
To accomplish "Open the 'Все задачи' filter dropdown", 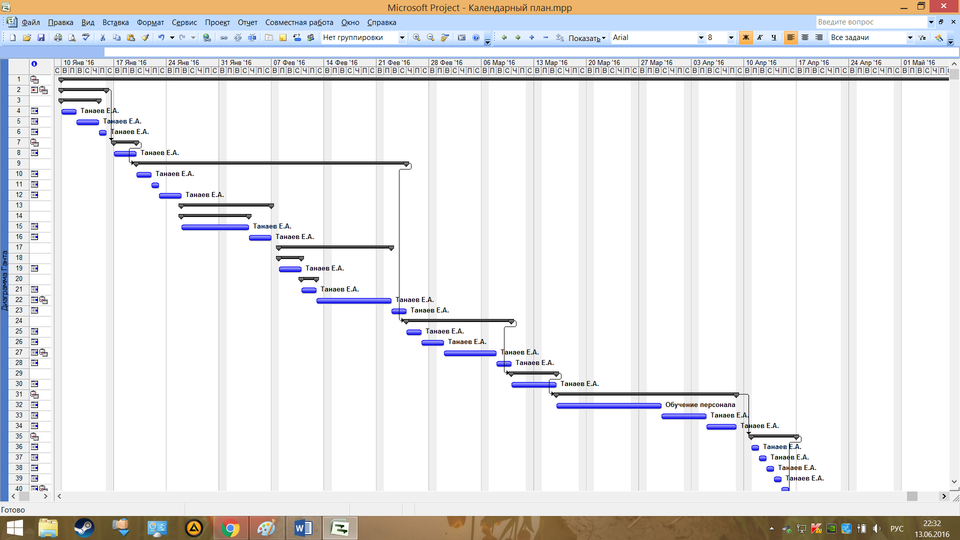I will point(910,38).
